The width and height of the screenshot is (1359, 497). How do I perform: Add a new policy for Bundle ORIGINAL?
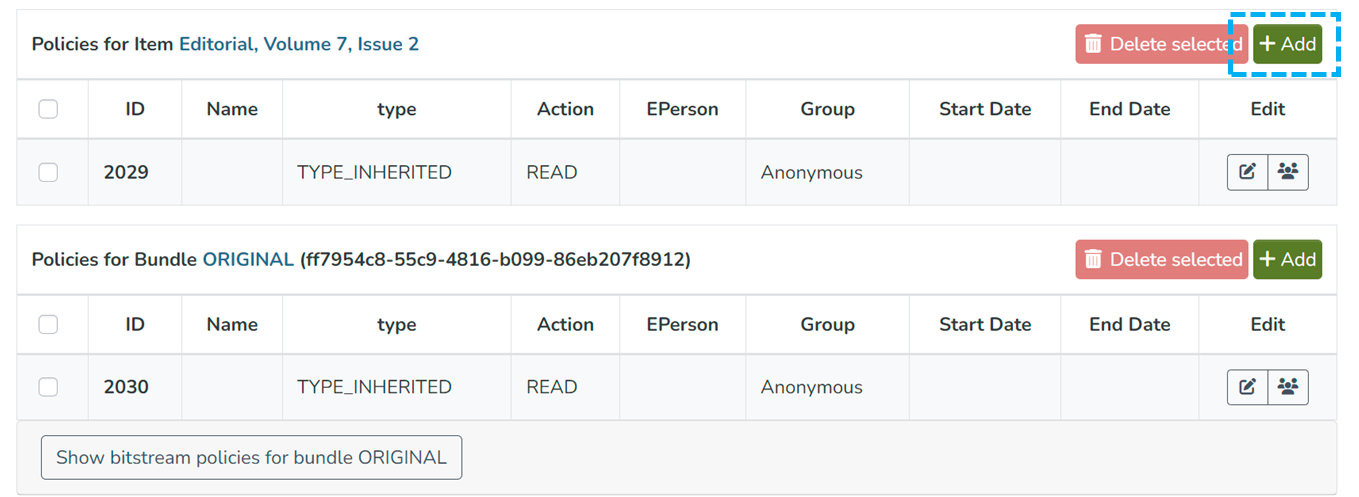pyautogui.click(x=1287, y=259)
